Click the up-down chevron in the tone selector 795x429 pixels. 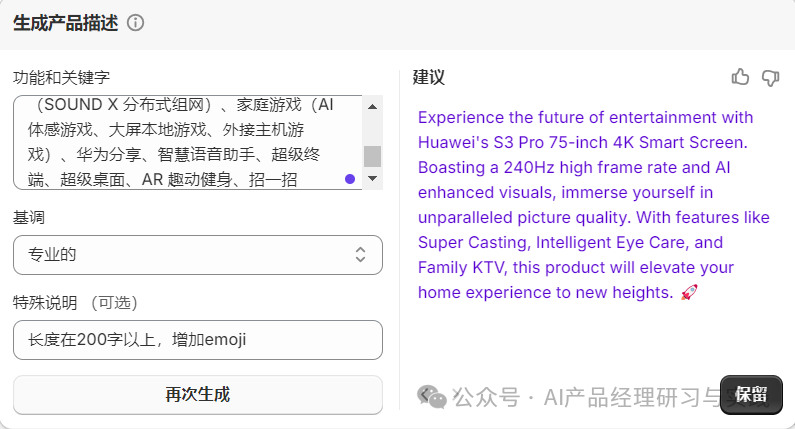[361, 255]
